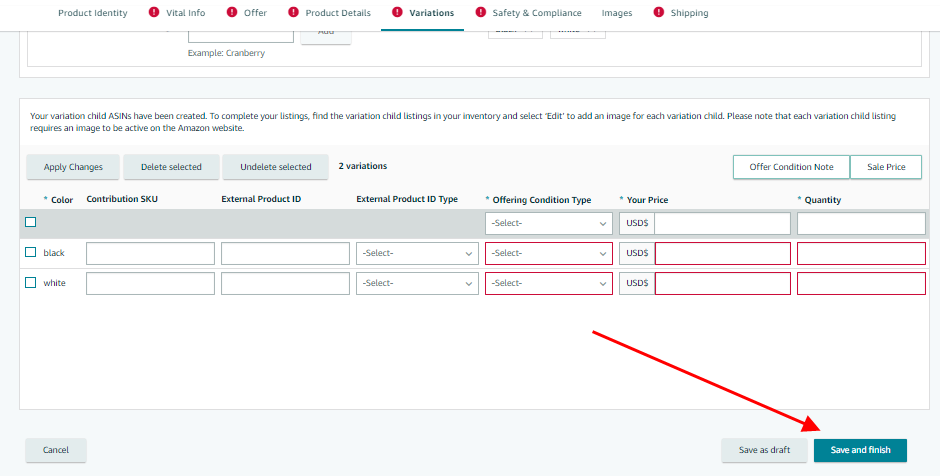This screenshot has height=476, width=940.
Task: Click Save as draft
Action: (x=764, y=450)
